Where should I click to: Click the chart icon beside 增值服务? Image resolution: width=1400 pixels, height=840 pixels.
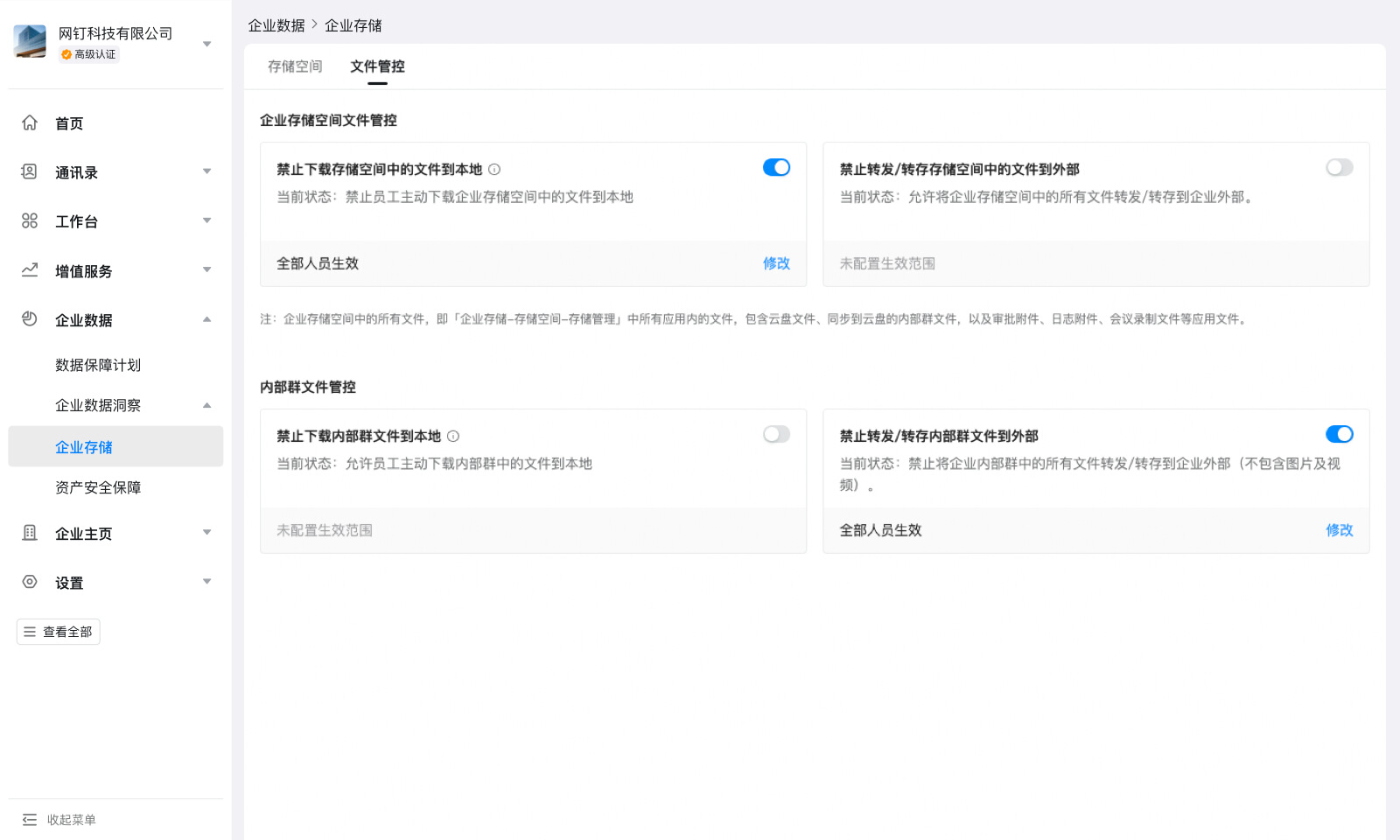pos(30,270)
